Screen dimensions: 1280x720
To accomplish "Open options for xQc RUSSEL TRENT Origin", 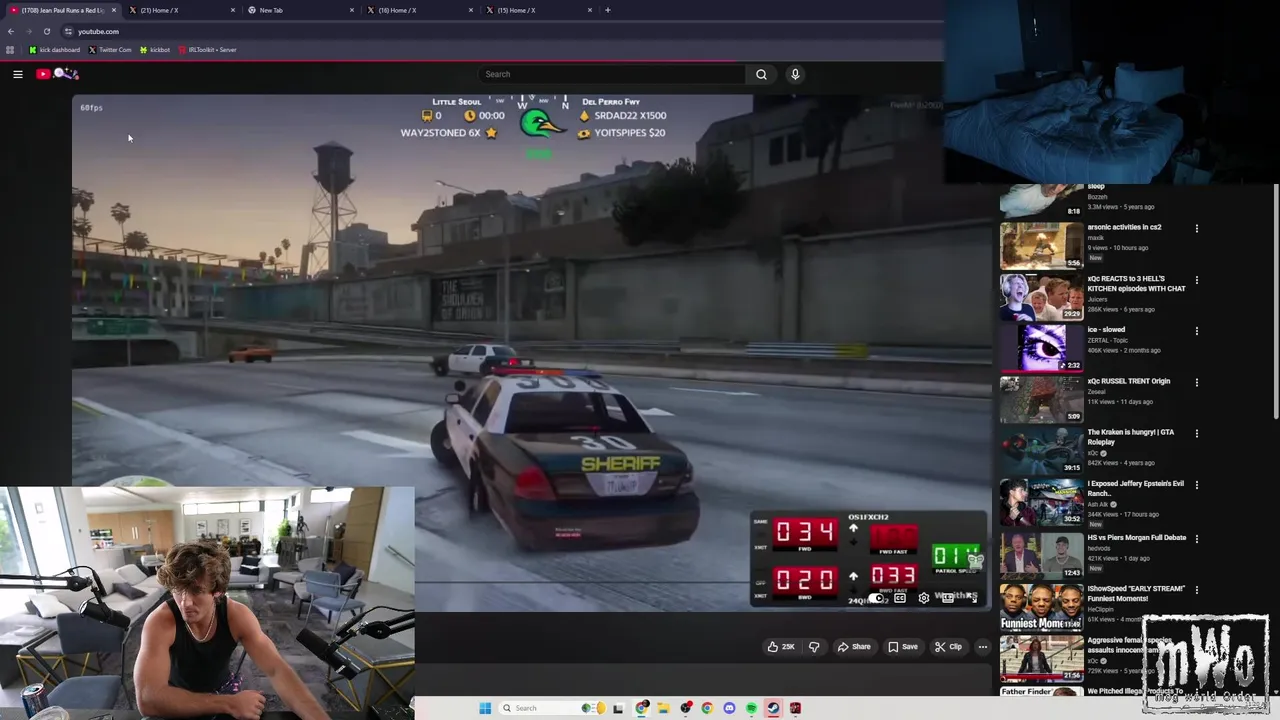I will pyautogui.click(x=1196, y=382).
